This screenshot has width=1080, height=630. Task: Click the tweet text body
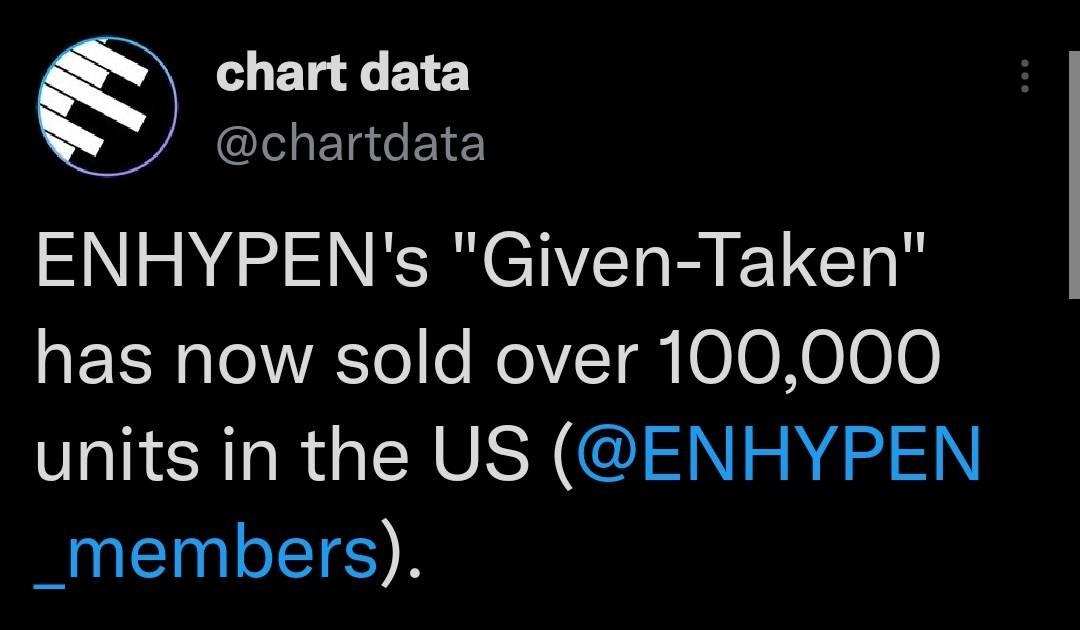[x=480, y=360]
